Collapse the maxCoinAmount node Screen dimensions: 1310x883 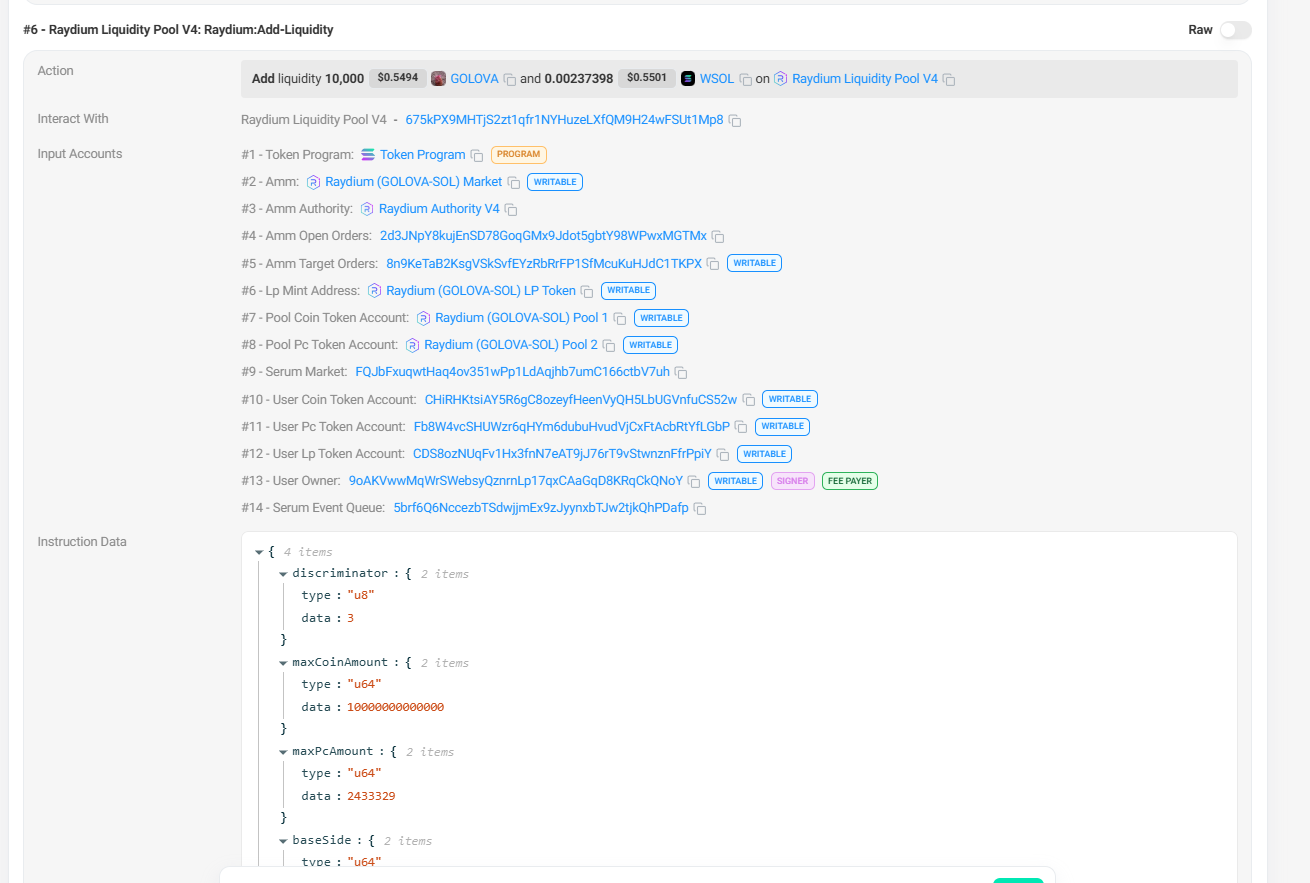tap(284, 663)
